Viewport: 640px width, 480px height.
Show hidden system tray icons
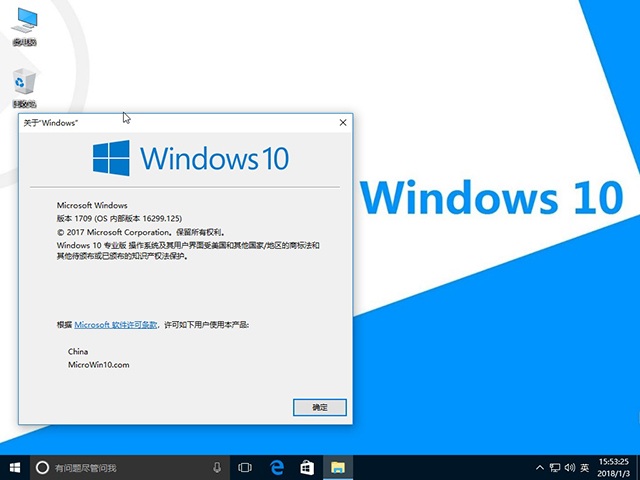tap(540, 467)
